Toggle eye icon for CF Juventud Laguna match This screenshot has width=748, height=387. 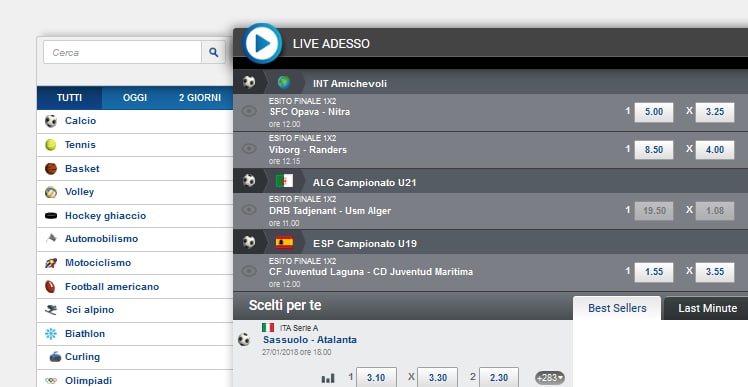[249, 271]
